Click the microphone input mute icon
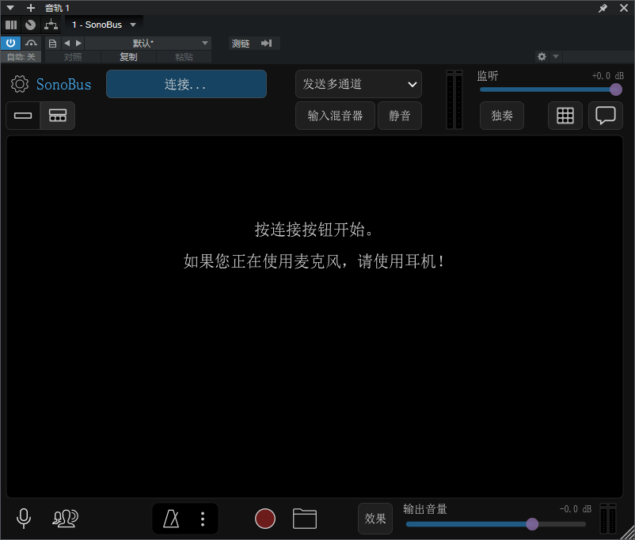This screenshot has width=635, height=540. pos(24,518)
